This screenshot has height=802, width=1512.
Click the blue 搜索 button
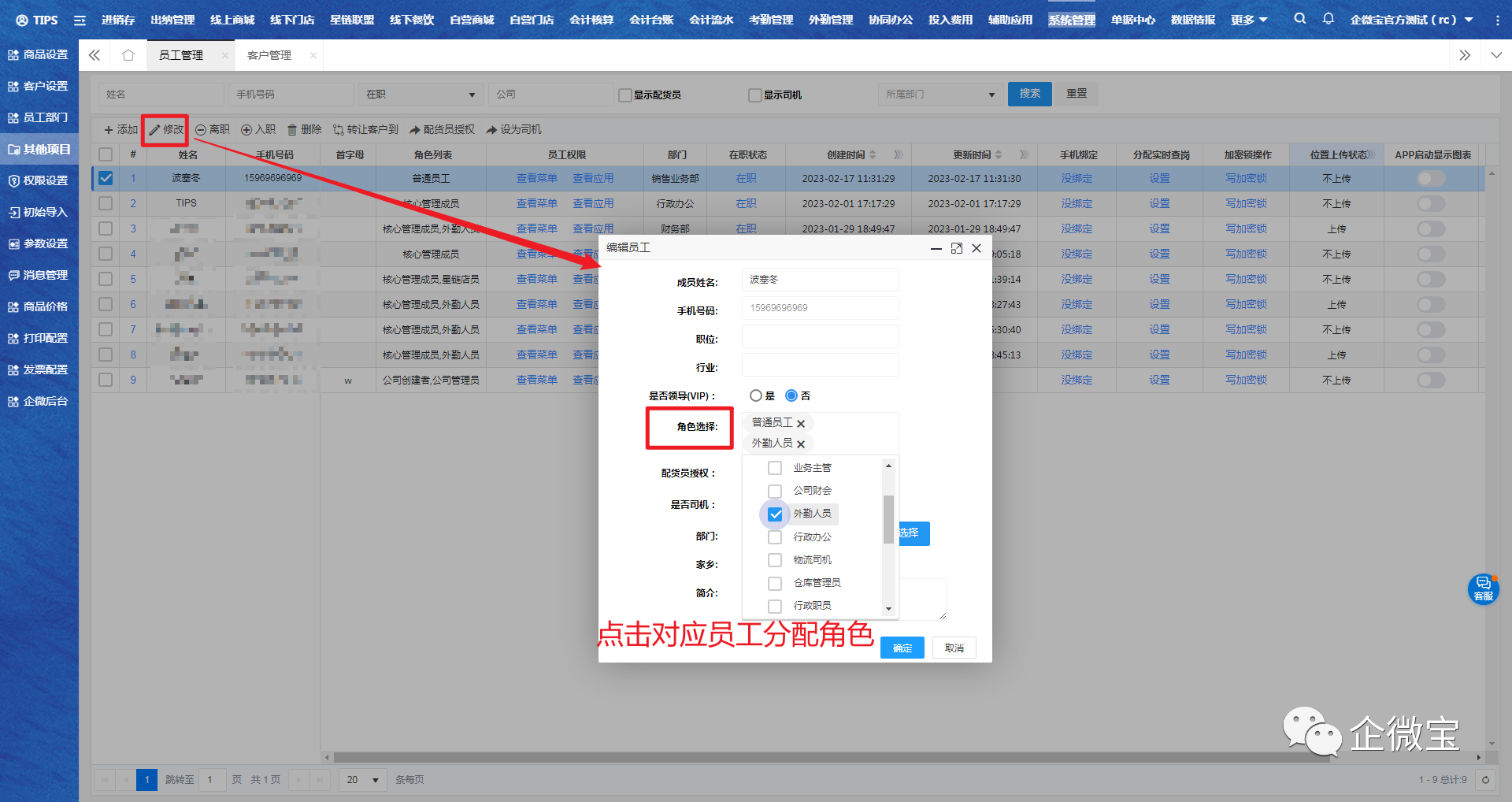click(x=1029, y=94)
